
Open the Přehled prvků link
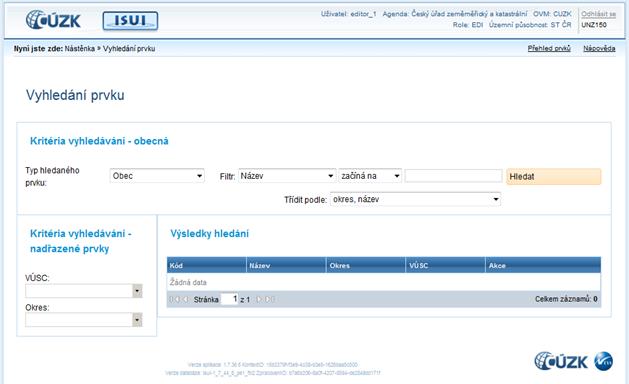(x=549, y=49)
